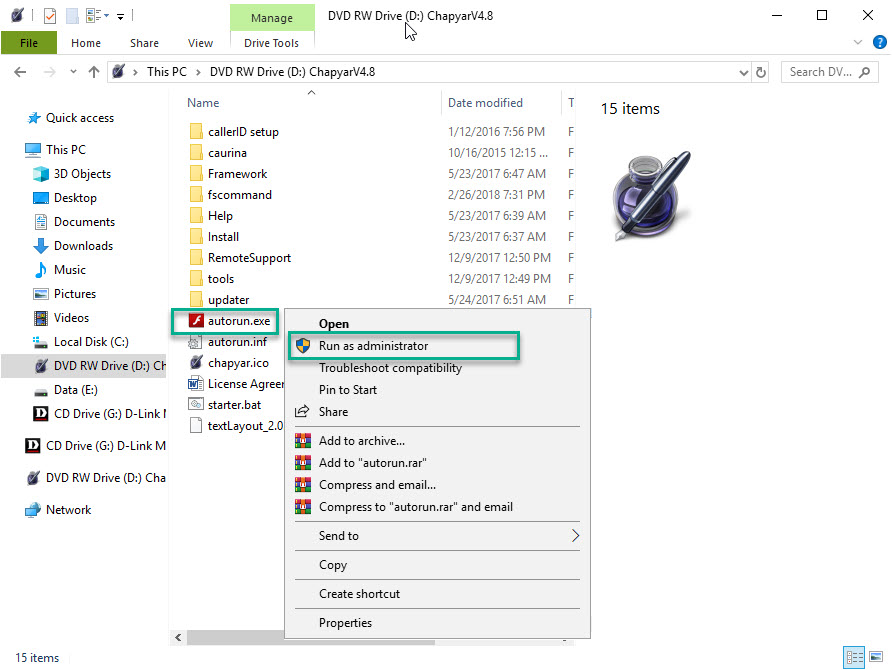Select the caurina folder icon
The height and width of the screenshot is (670, 892).
(x=196, y=152)
